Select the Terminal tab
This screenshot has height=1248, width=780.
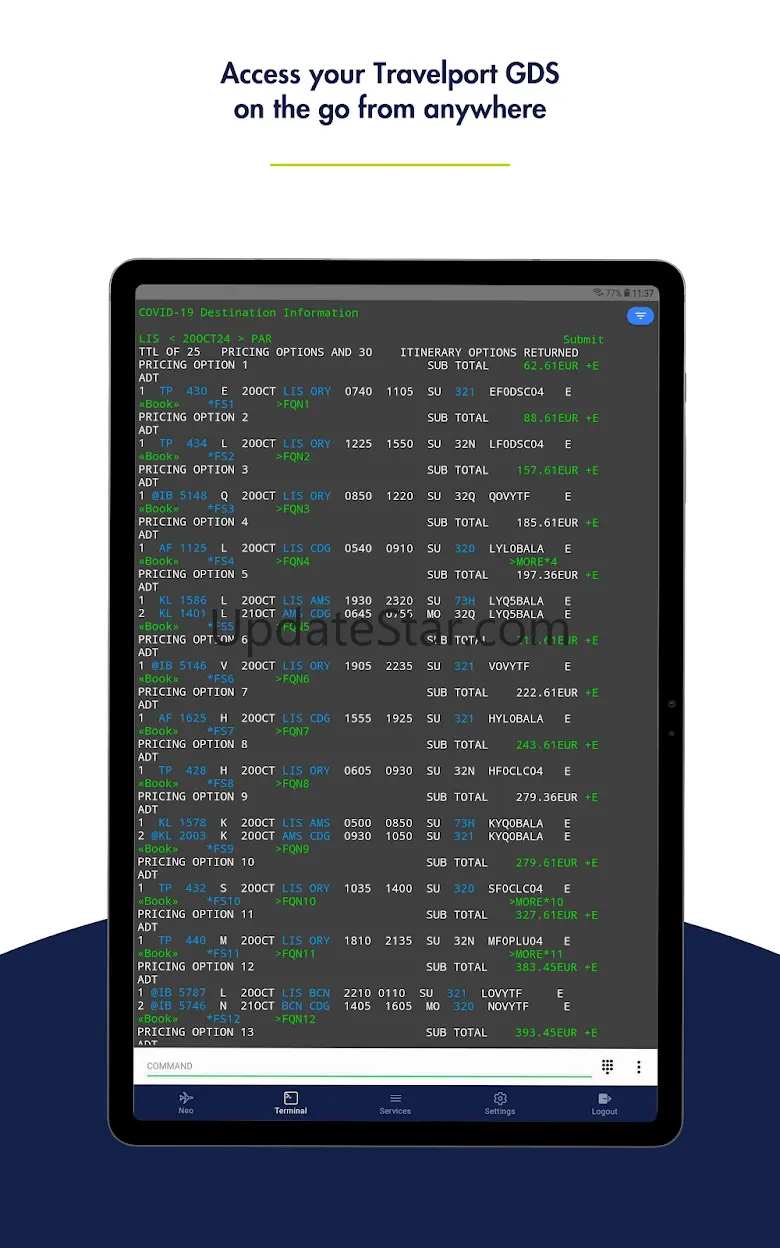[x=291, y=1103]
